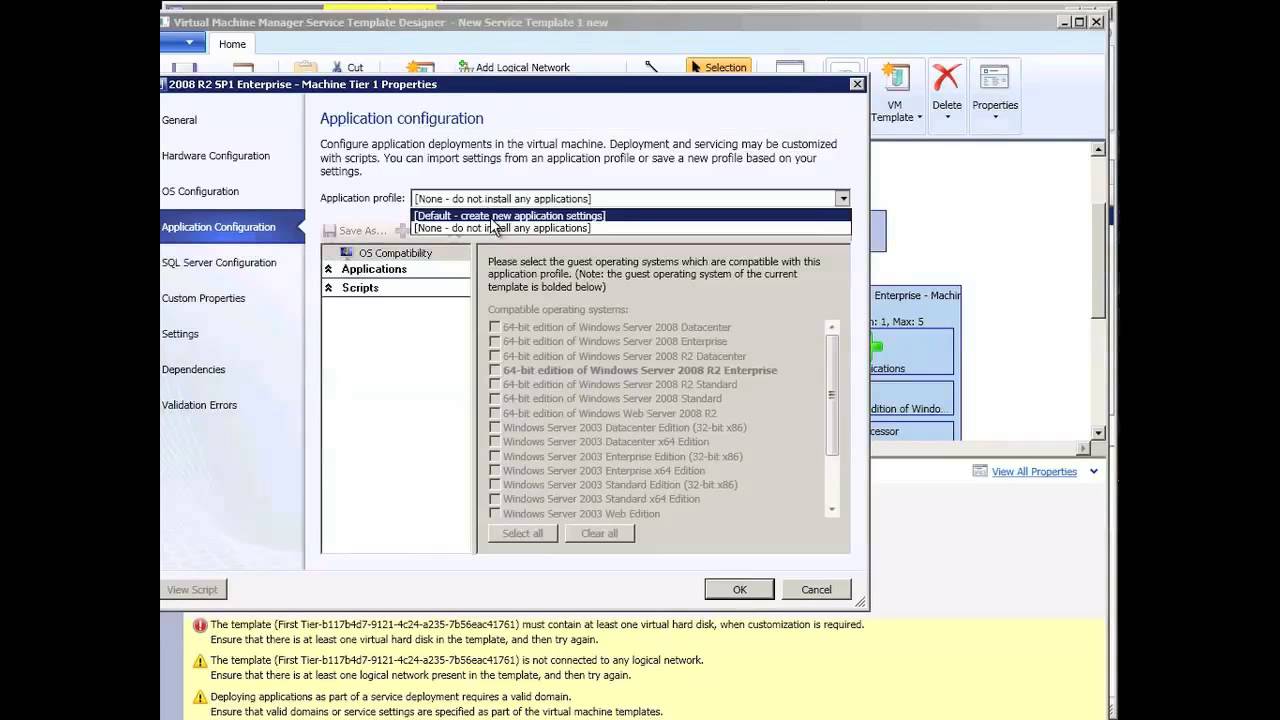Close the Machine Tier 1 Properties dialog
The width and height of the screenshot is (1280, 720).
857,84
